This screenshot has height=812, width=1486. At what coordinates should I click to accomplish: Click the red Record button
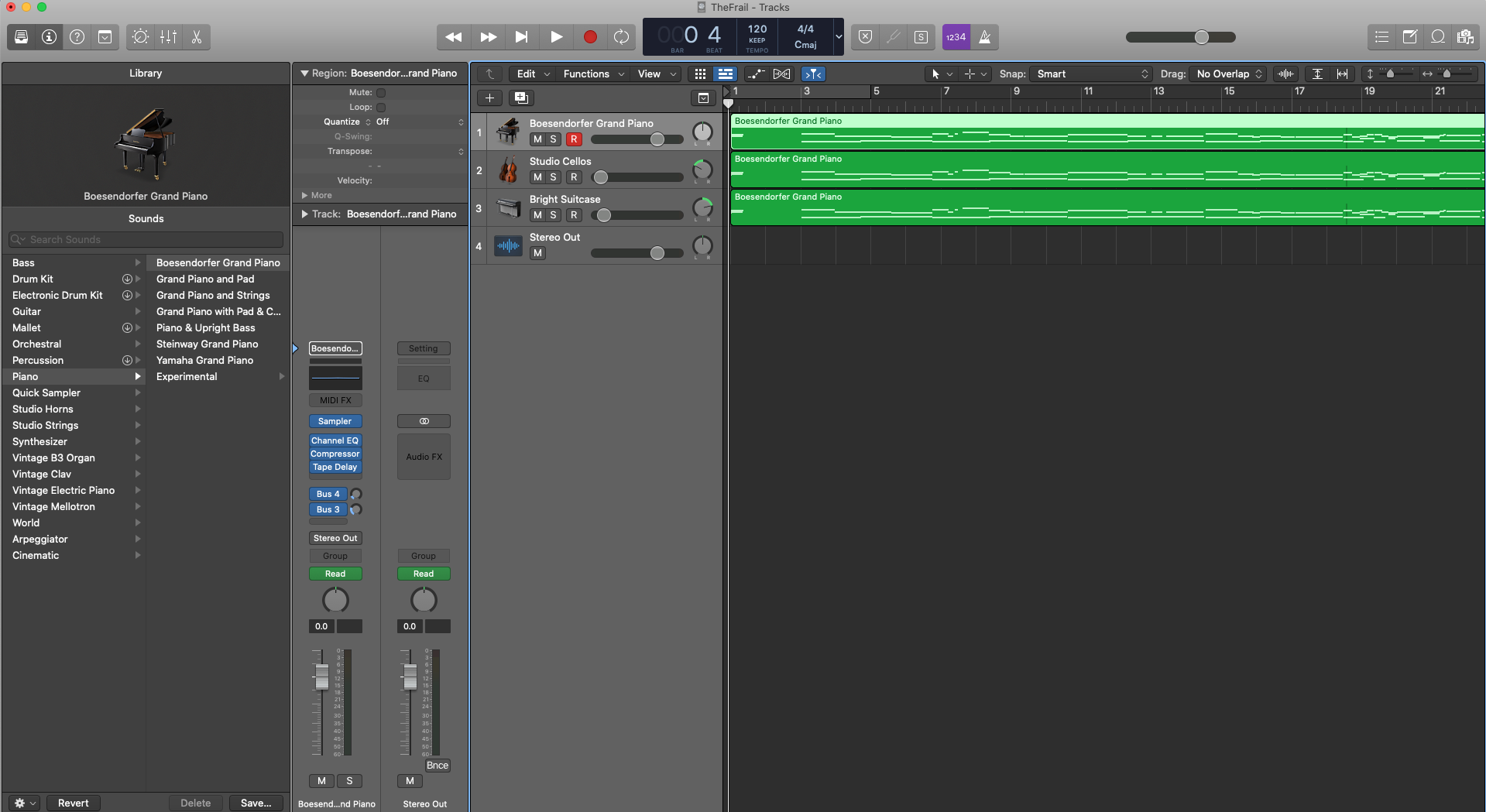click(x=590, y=36)
